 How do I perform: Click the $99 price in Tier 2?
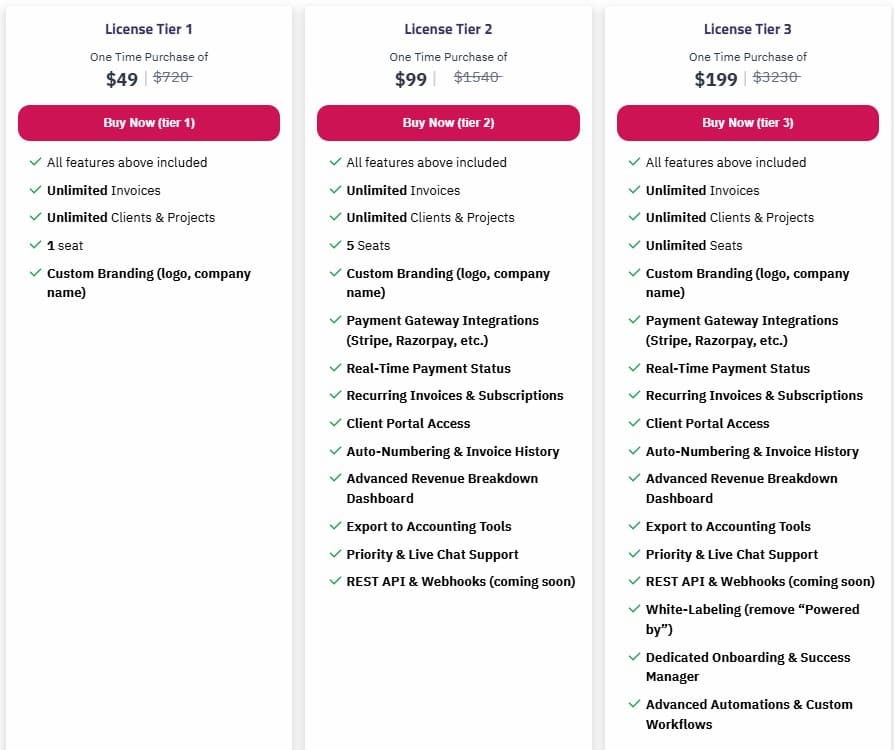411,79
